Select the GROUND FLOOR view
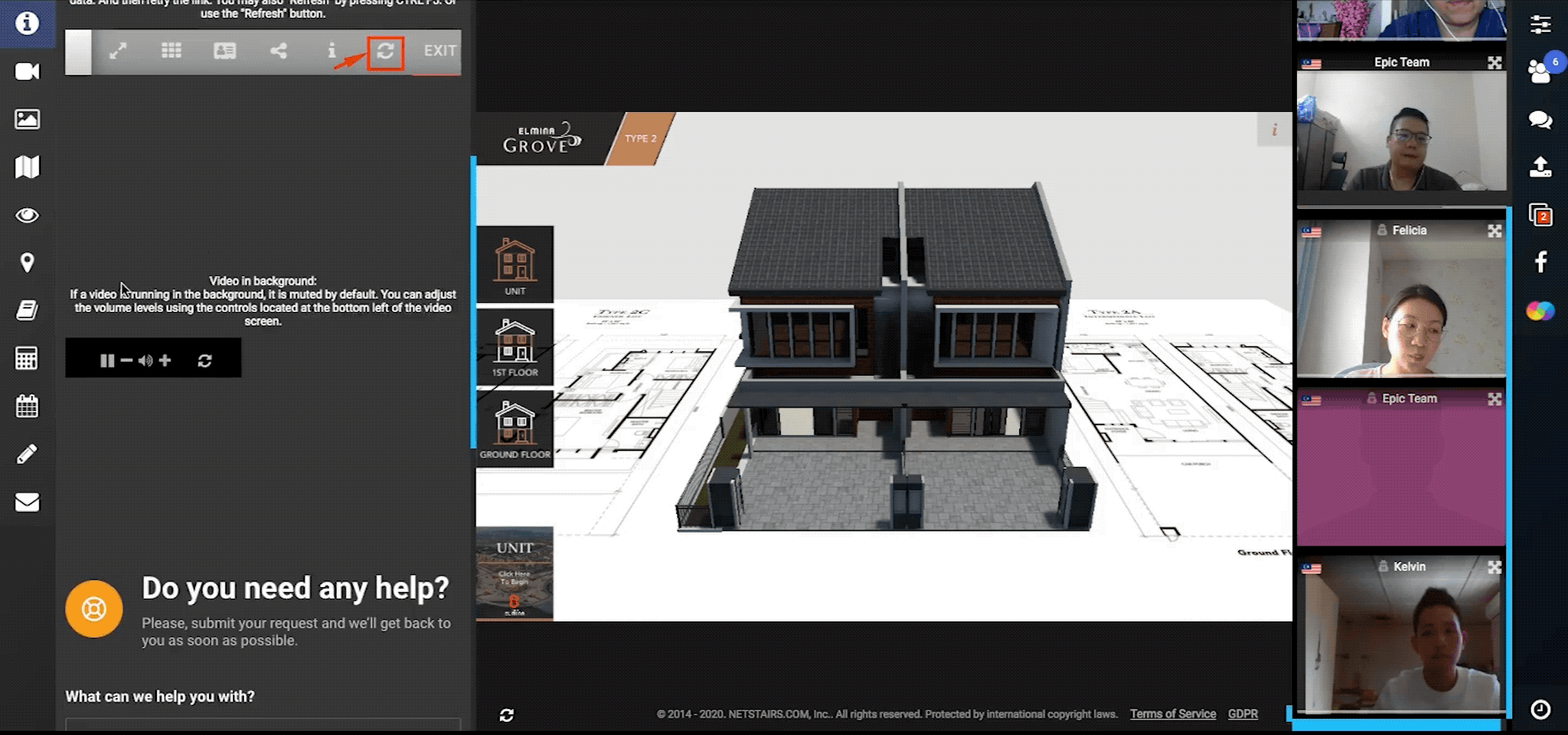Viewport: 1568px width, 735px height. (514, 429)
